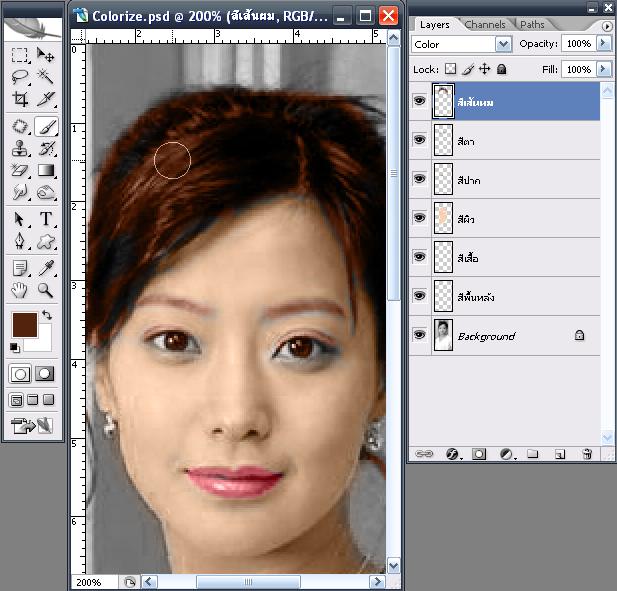Screen dimensions: 617x591
Task: Hide the สีเส้นผม layer
Action: click(419, 101)
